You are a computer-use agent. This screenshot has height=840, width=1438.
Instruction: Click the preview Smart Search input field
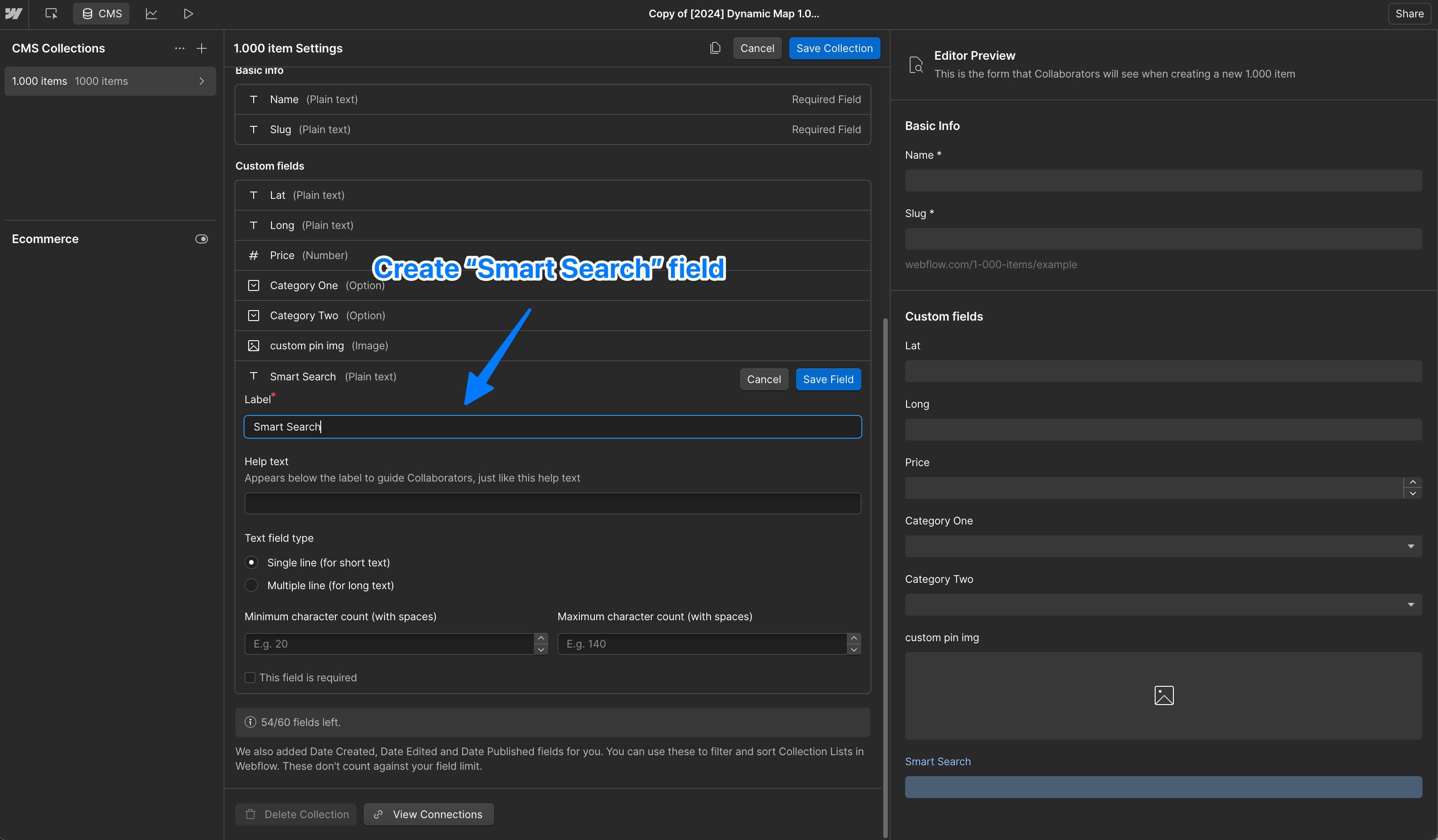1163,787
